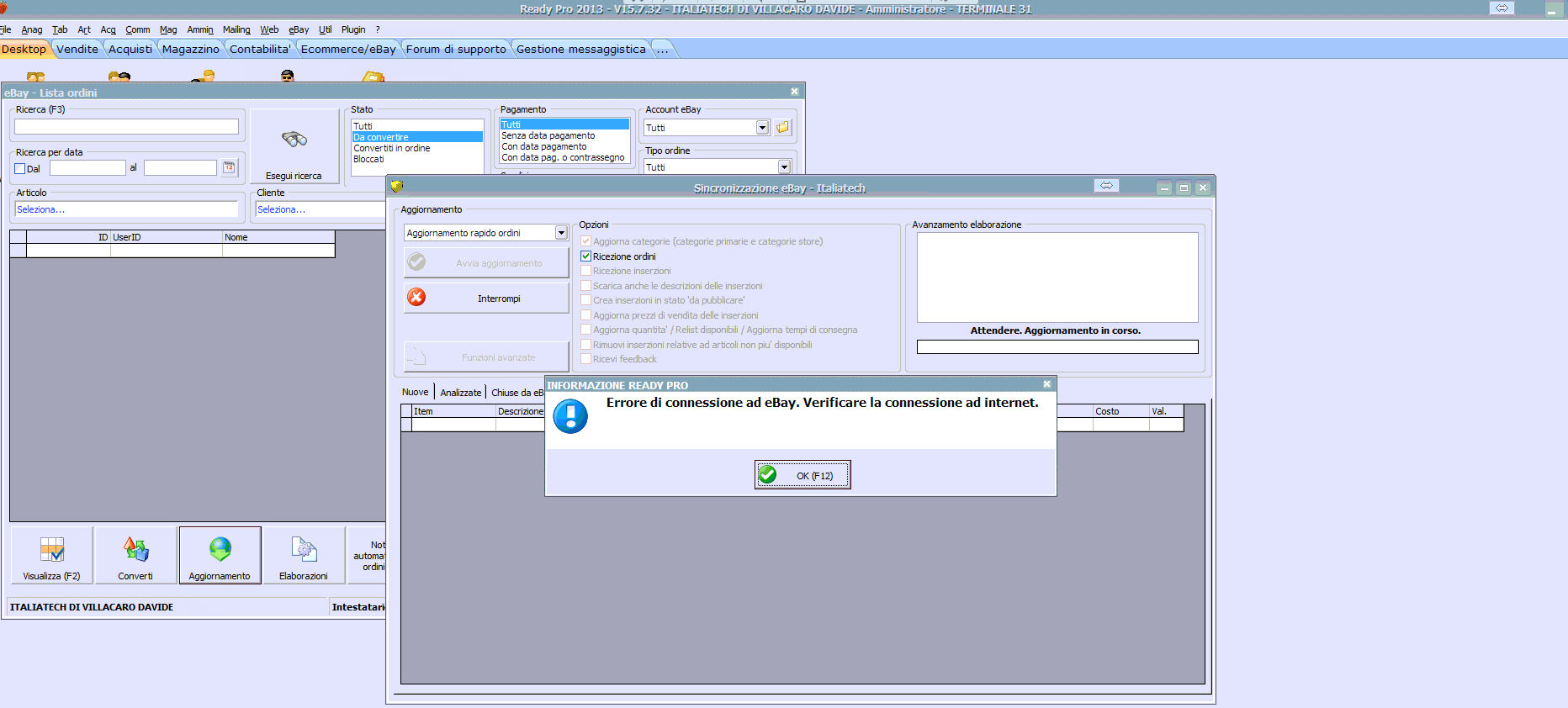Click the red X Interrompi icon

click(x=416, y=297)
